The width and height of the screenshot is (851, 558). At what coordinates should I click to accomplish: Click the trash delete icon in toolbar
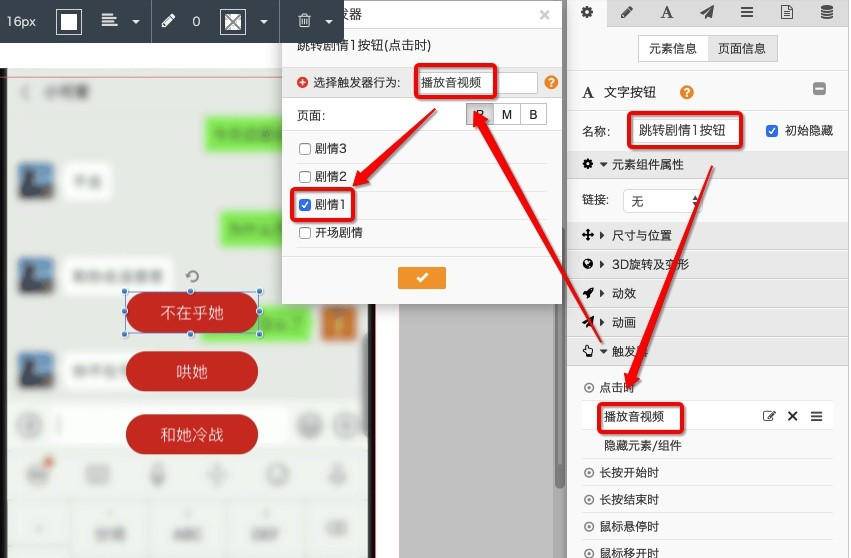(304, 21)
